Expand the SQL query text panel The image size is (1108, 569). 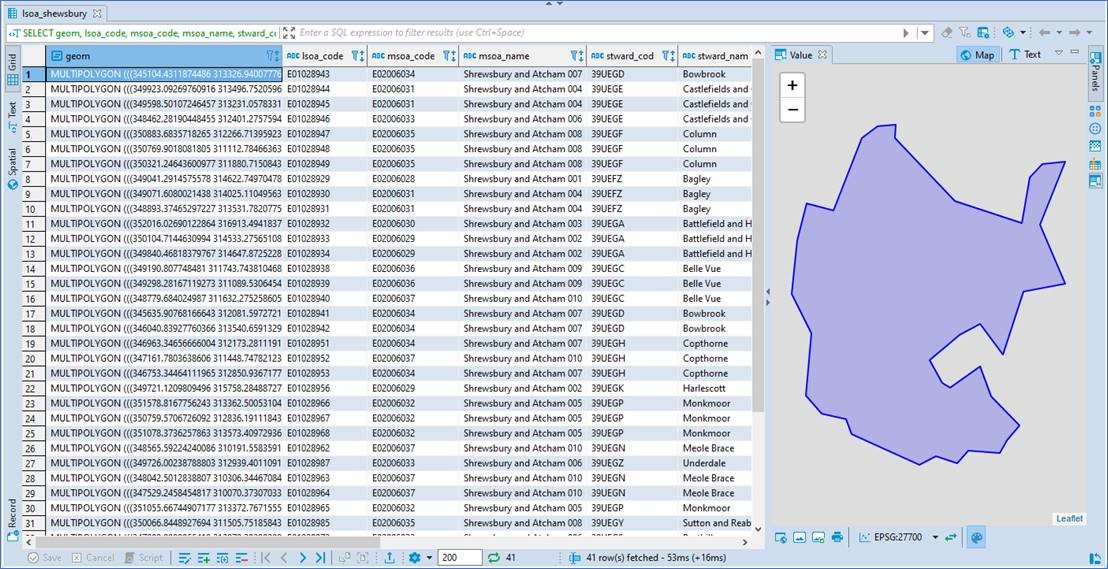[288, 33]
